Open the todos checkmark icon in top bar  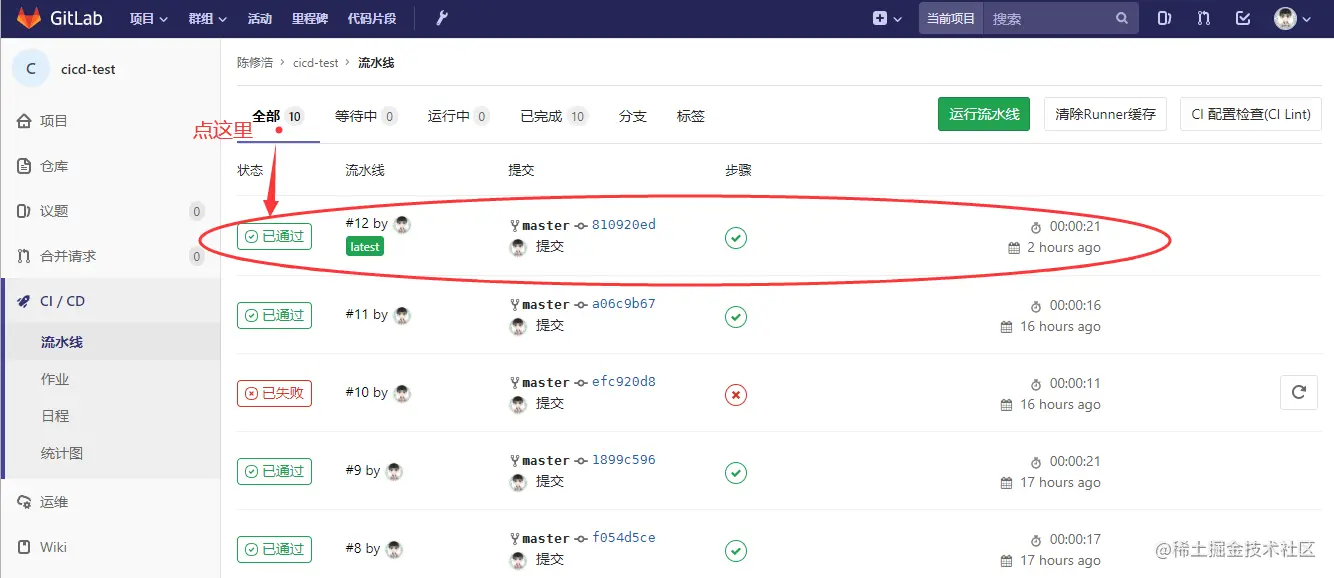[x=1243, y=18]
